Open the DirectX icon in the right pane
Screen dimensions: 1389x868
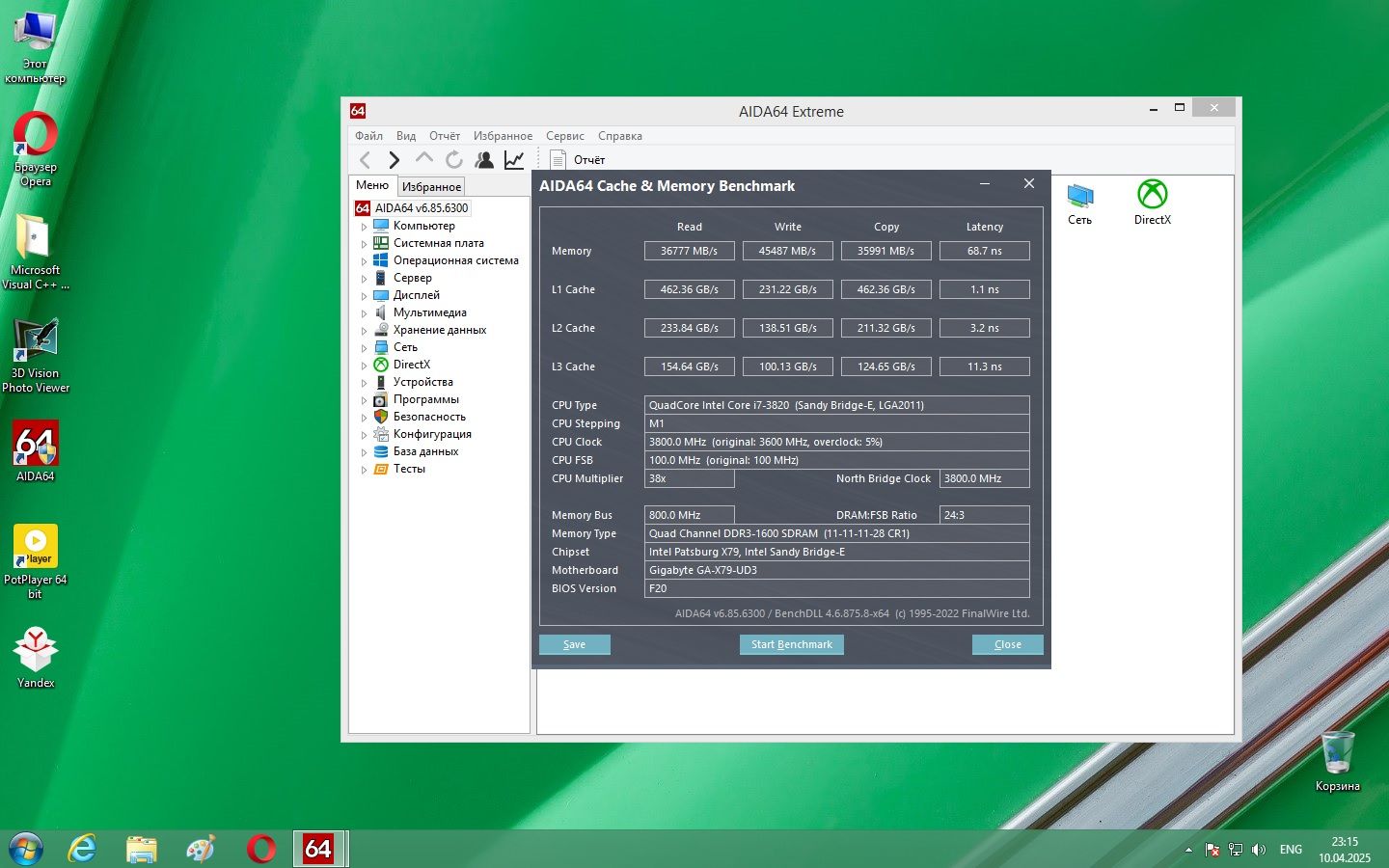[1152, 203]
